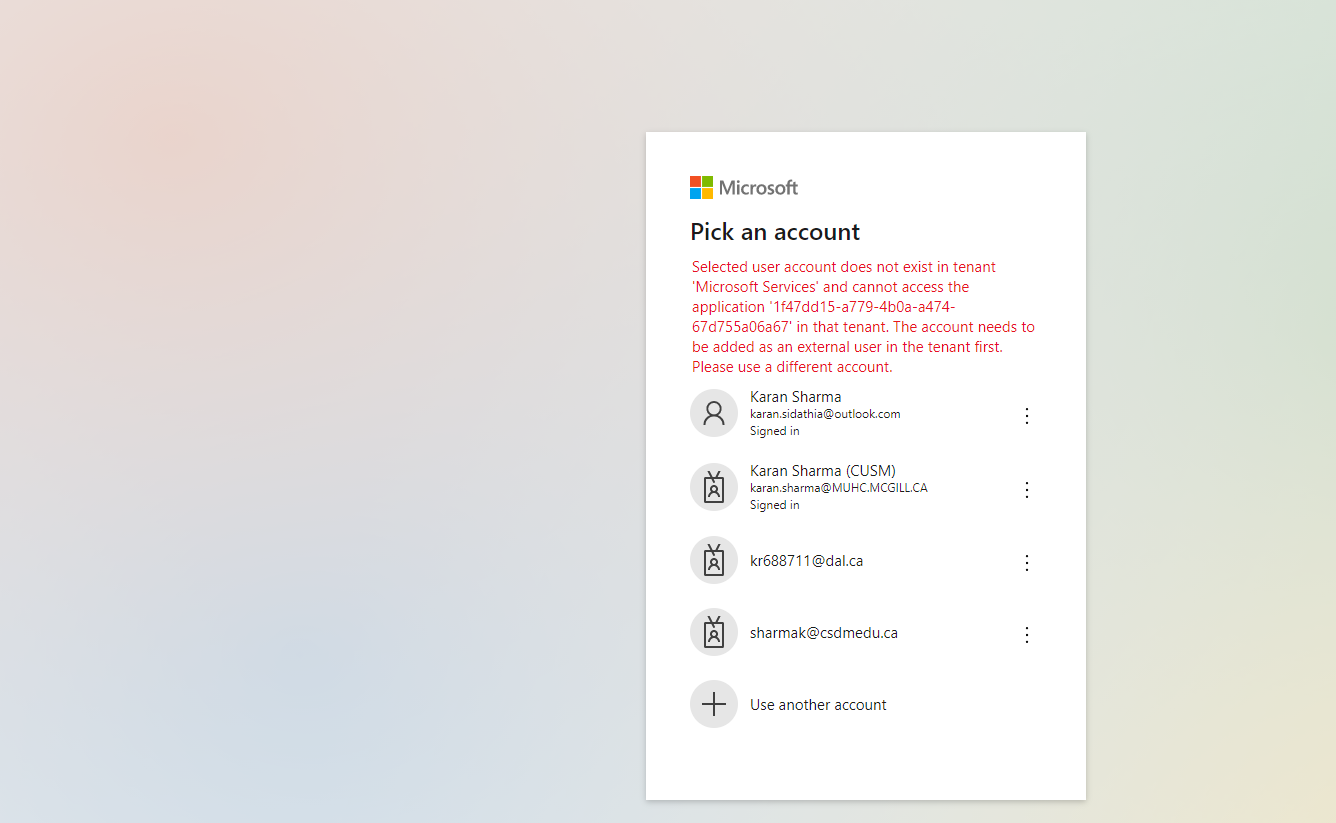Click the badge icon for kr688711@dal.ca
Image resolution: width=1336 pixels, height=823 pixels.
714,560
